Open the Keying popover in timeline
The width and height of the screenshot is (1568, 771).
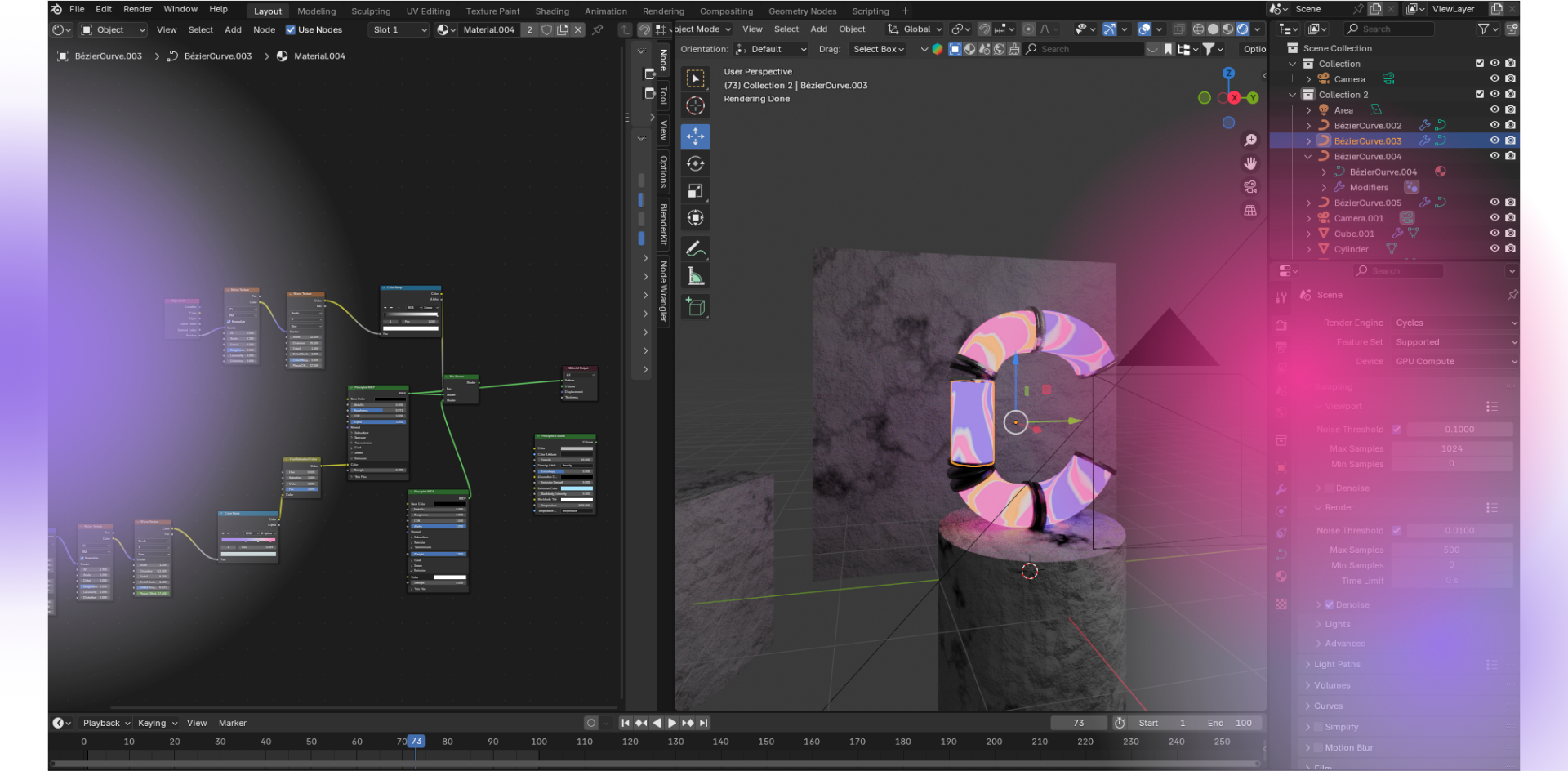(157, 724)
